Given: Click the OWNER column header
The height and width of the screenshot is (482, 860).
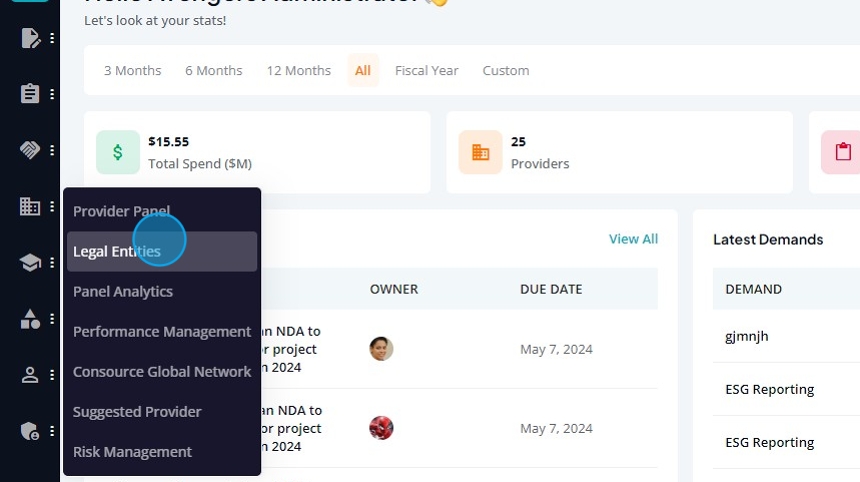Looking at the screenshot, I should click(394, 289).
